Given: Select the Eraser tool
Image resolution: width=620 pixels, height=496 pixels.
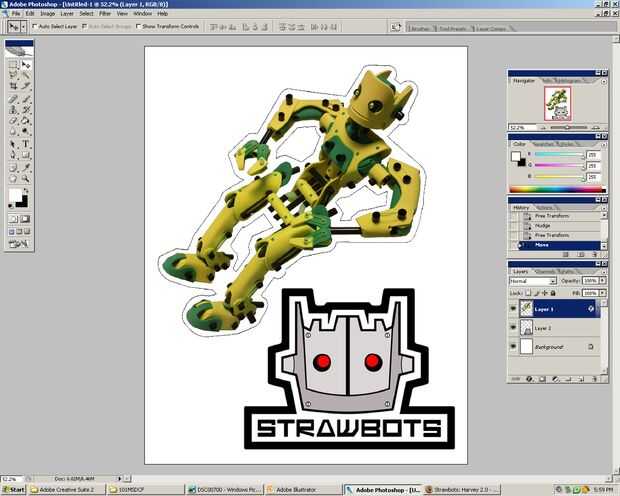Looking at the screenshot, I should [13, 121].
